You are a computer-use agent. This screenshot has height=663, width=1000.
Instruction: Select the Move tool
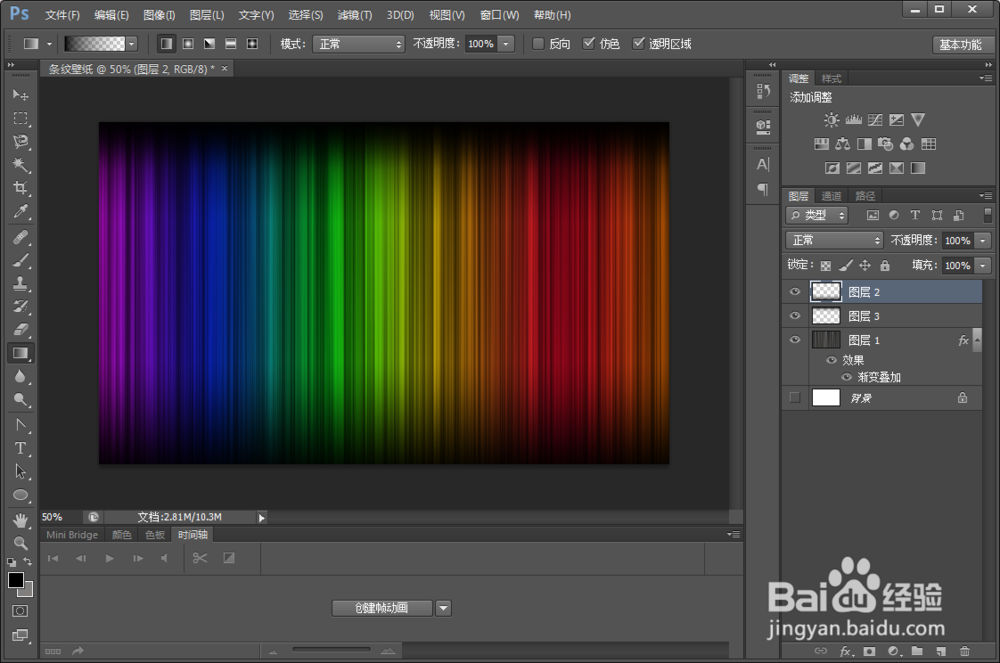tap(20, 95)
